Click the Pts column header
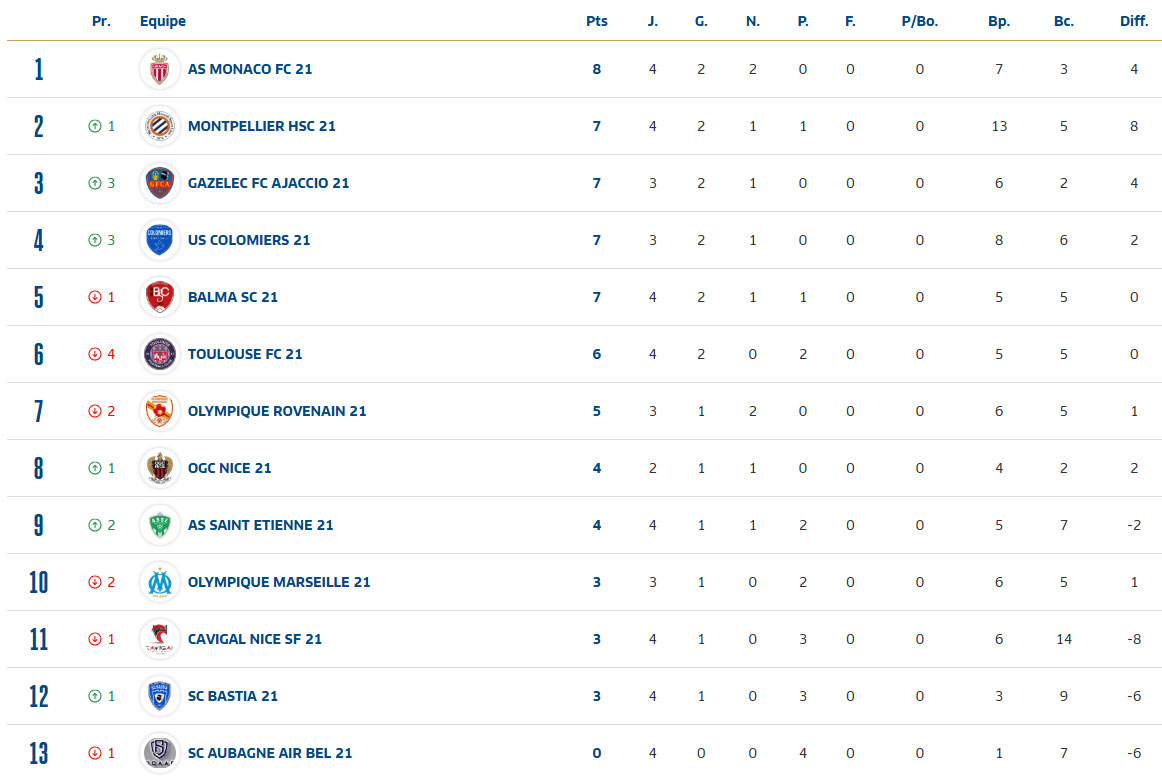This screenshot has height=778, width=1162. pos(597,21)
